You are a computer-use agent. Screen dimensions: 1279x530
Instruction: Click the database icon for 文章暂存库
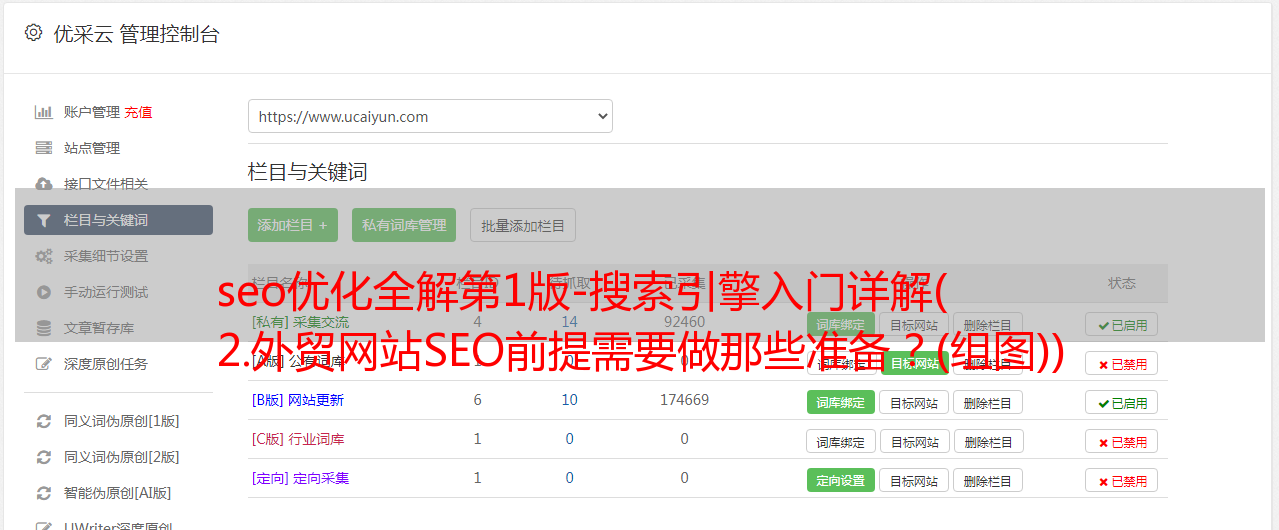(43, 328)
